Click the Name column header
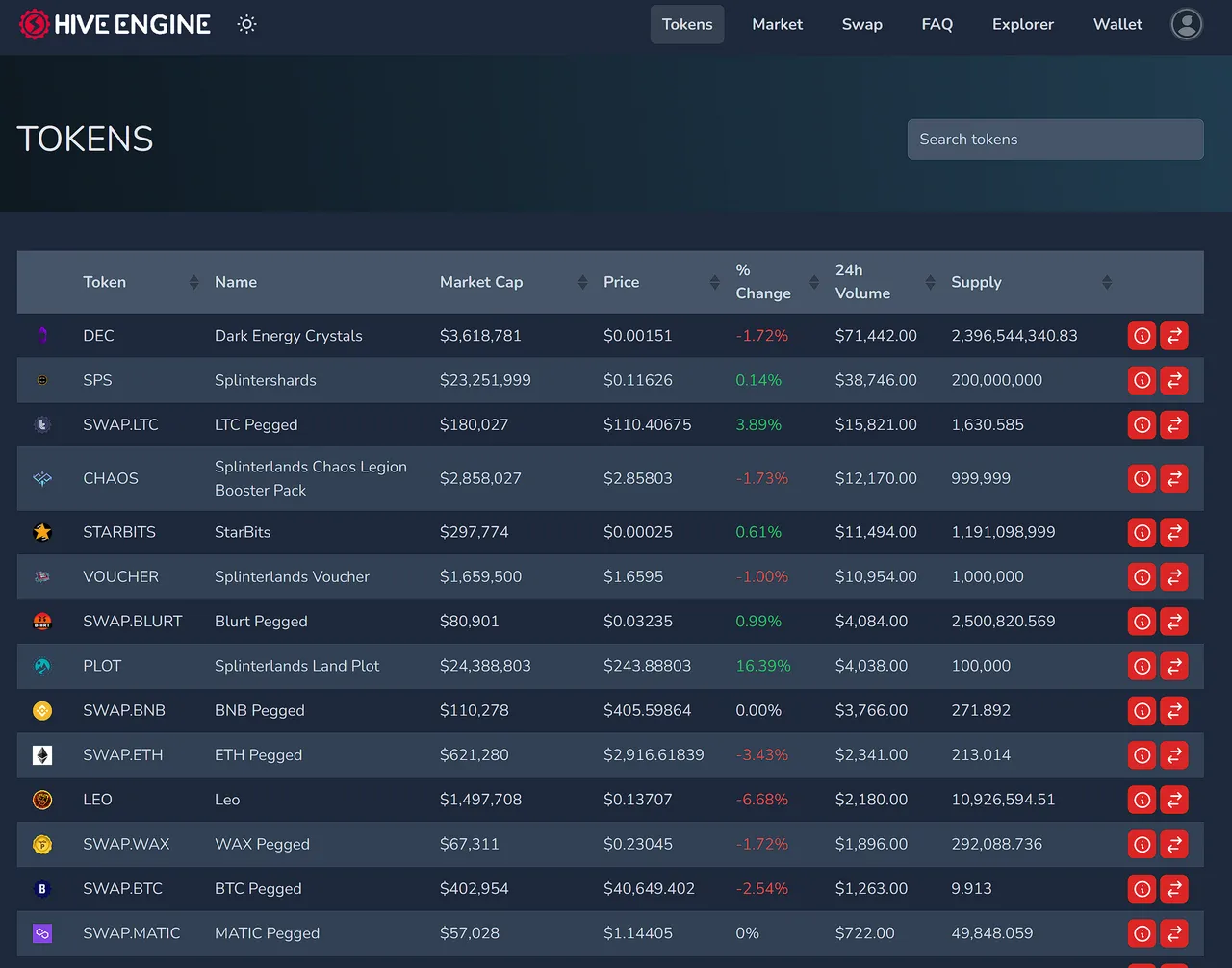Image resolution: width=1232 pixels, height=968 pixels. [x=236, y=282]
